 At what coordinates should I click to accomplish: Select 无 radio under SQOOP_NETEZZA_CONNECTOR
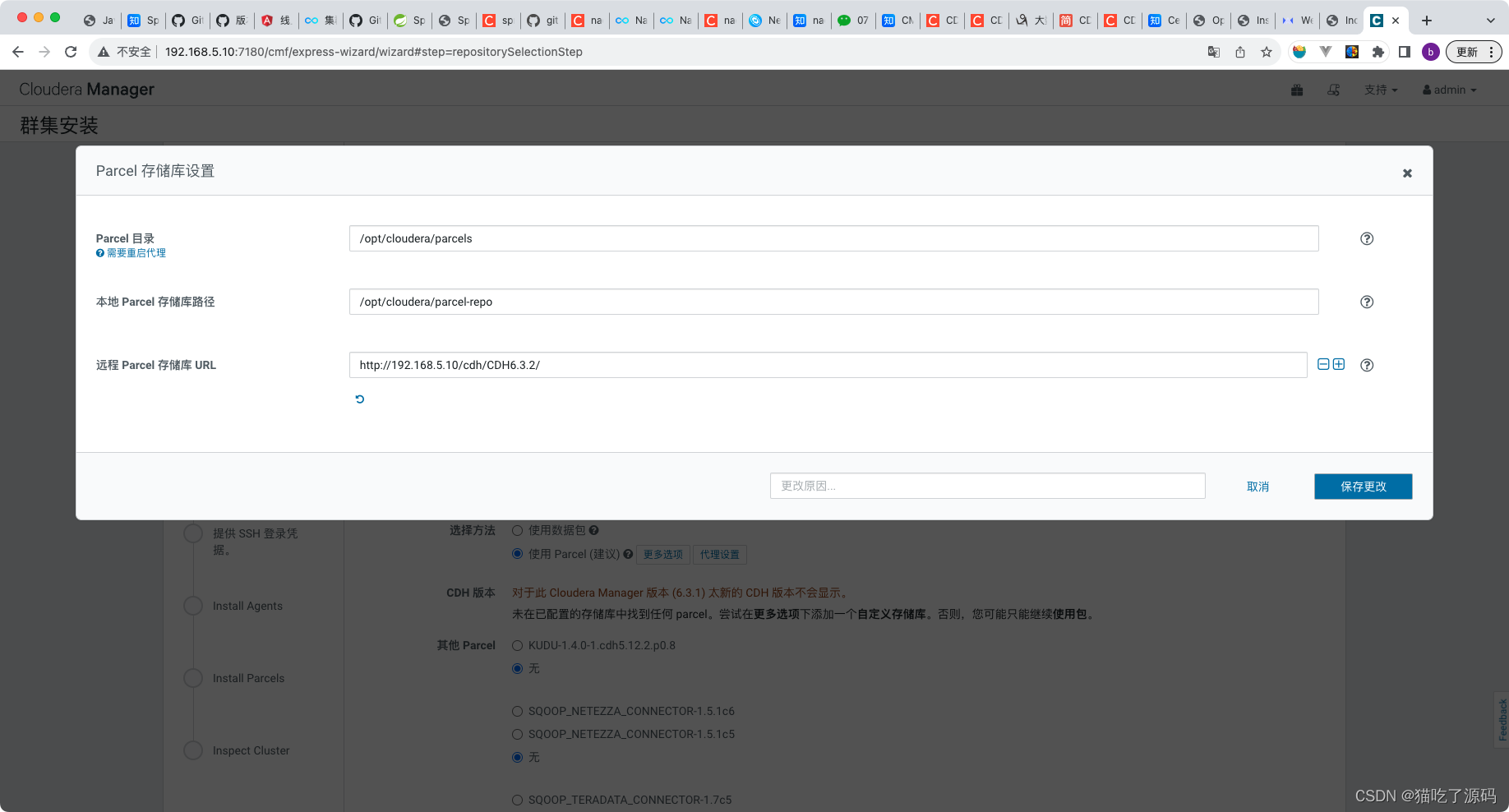click(x=518, y=758)
